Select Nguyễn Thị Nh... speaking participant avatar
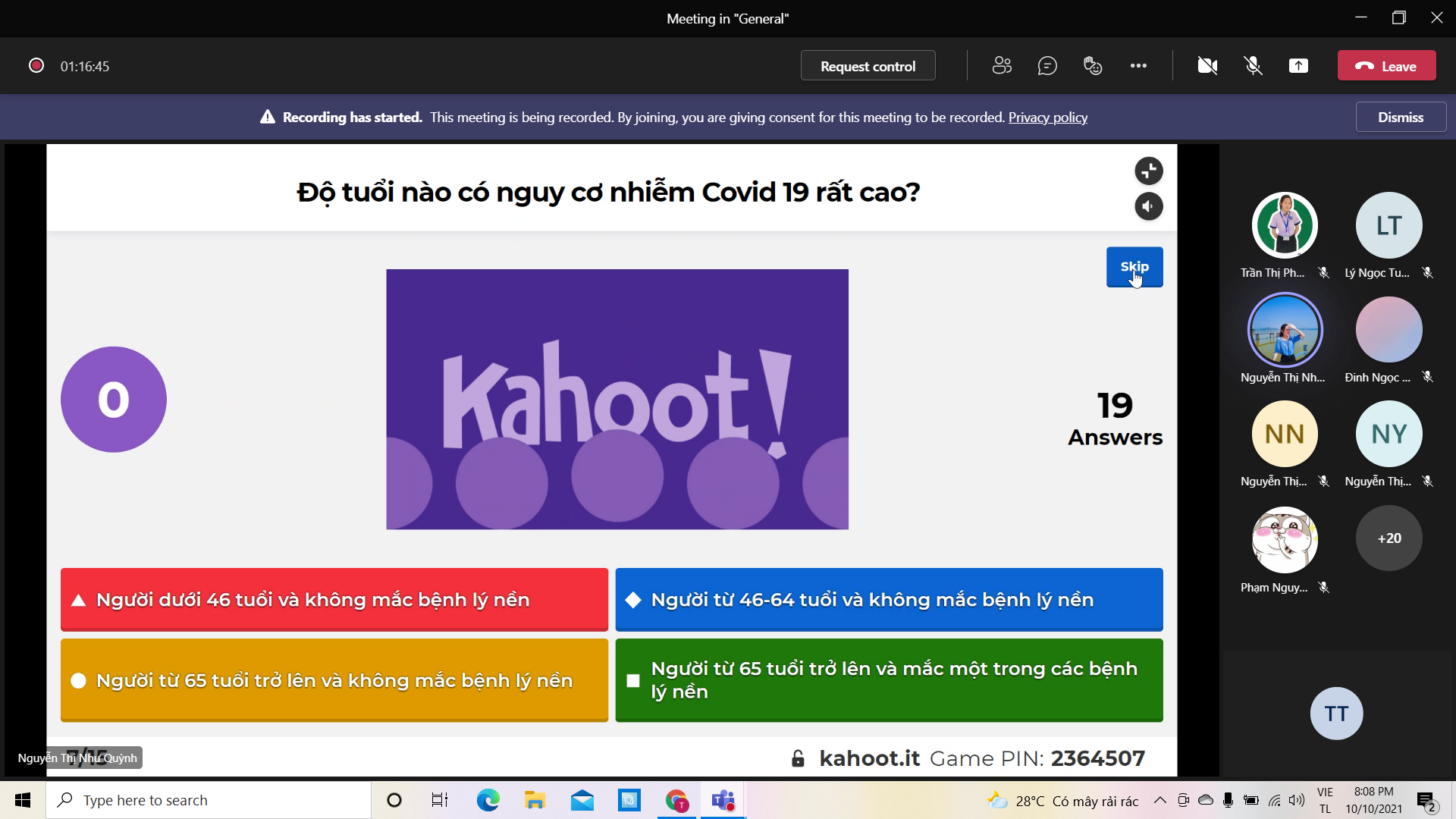This screenshot has width=1456, height=819. (x=1285, y=330)
